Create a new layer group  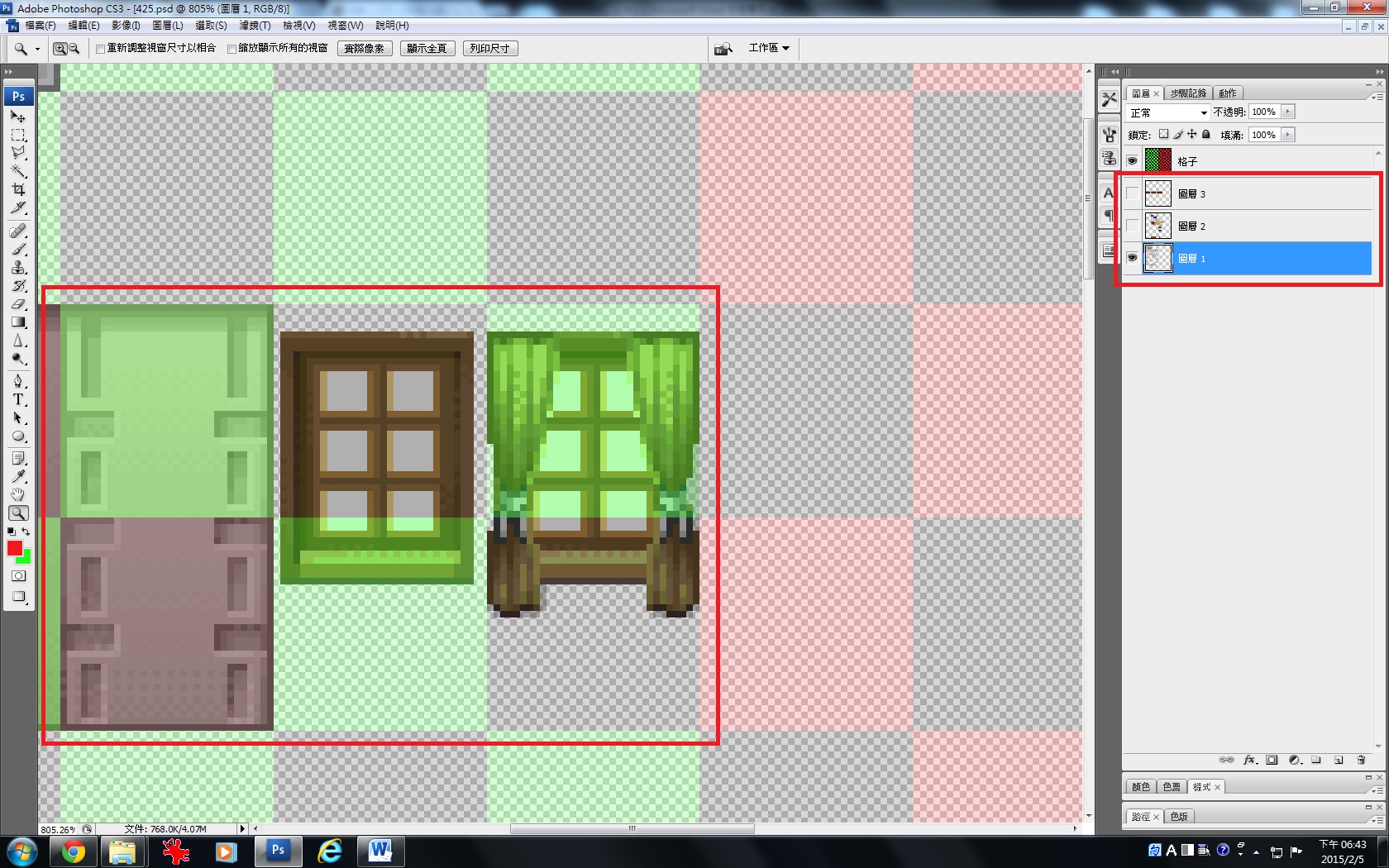click(x=1316, y=760)
